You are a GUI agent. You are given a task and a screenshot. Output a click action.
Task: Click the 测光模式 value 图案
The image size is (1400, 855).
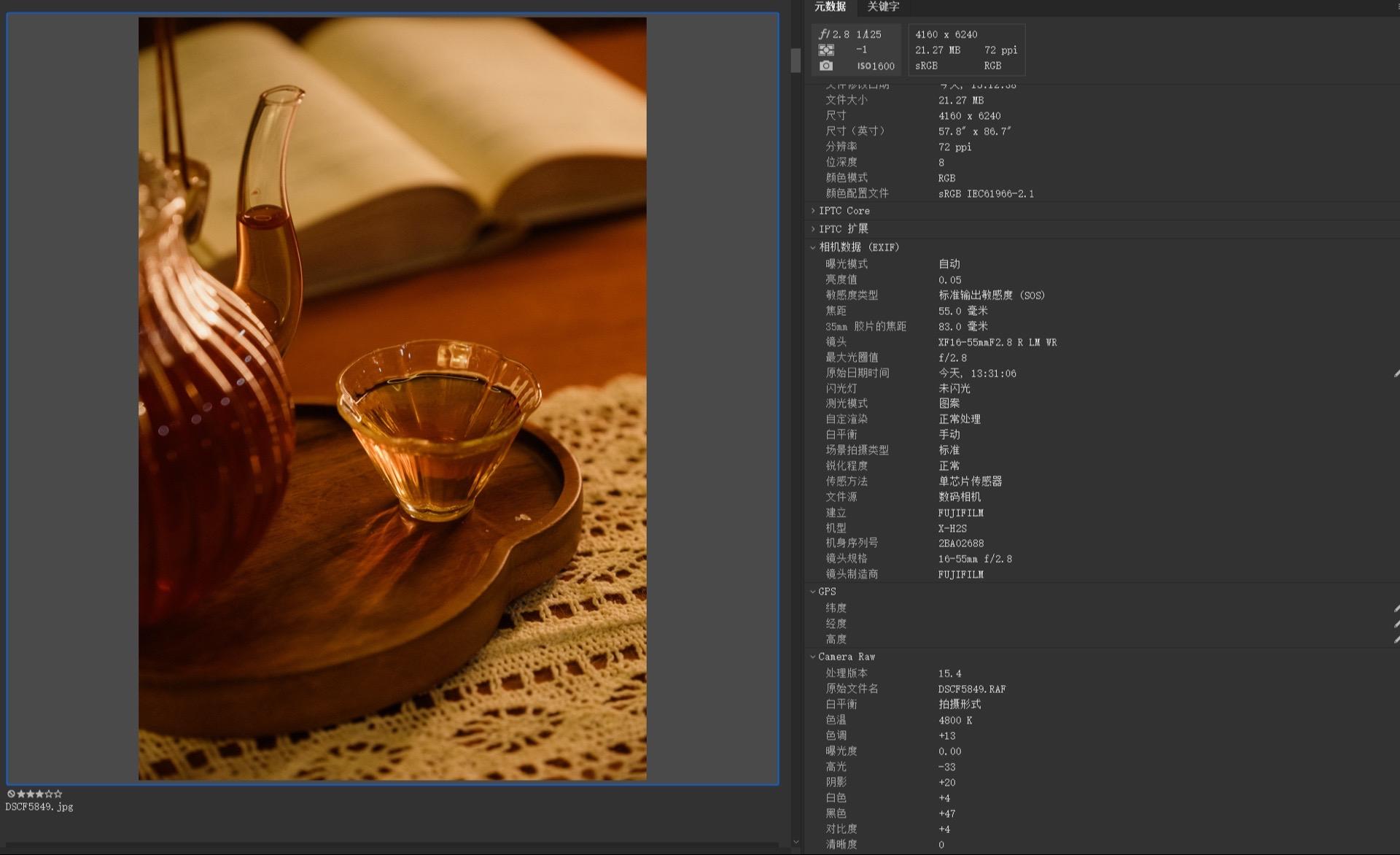pos(949,403)
